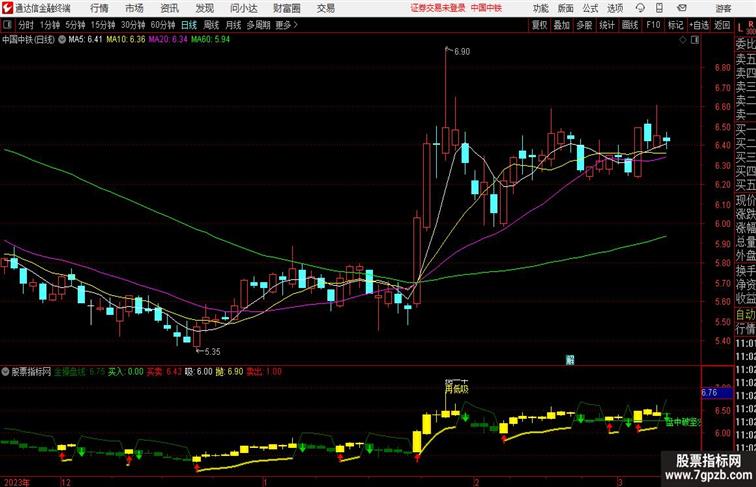
Task: Click the diamond icon above price axis
Action: point(683,40)
